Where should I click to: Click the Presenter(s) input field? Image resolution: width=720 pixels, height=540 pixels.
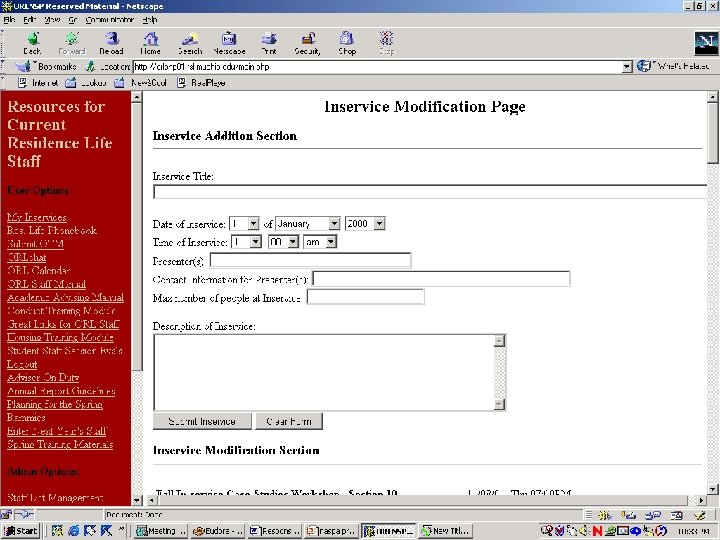[310, 260]
